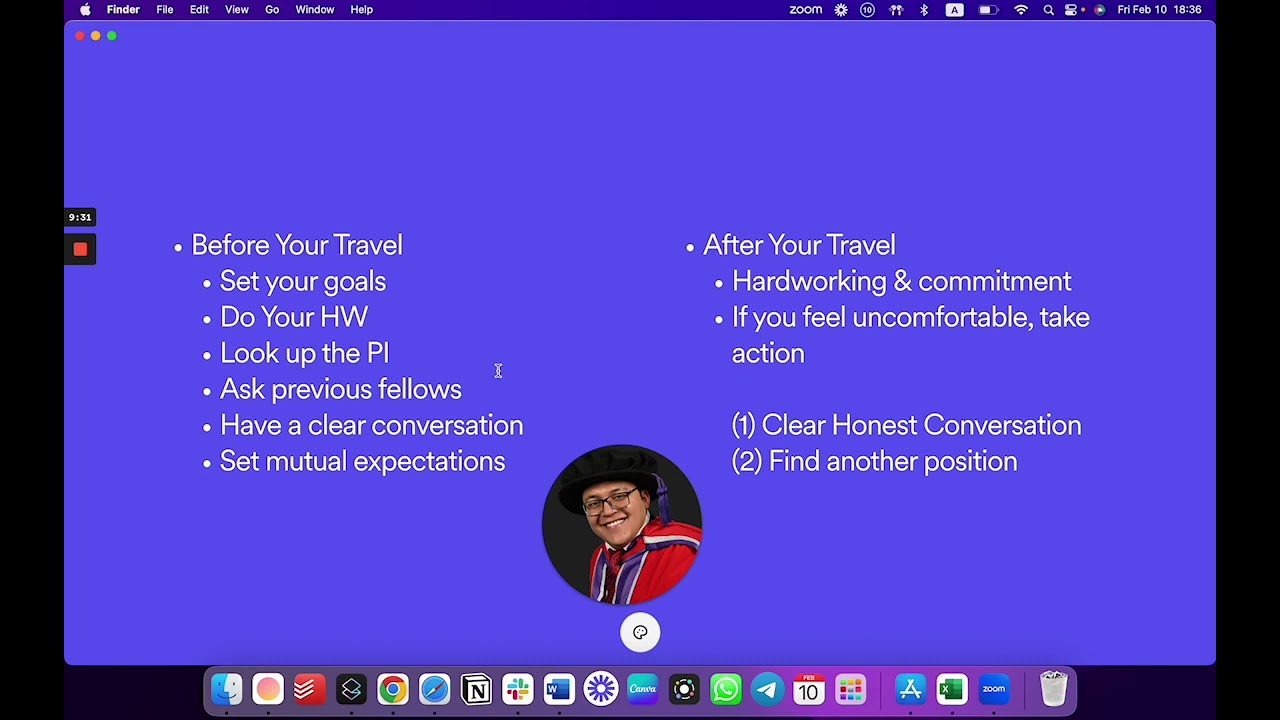Open the File menu
The height and width of the screenshot is (720, 1280).
coord(165,10)
